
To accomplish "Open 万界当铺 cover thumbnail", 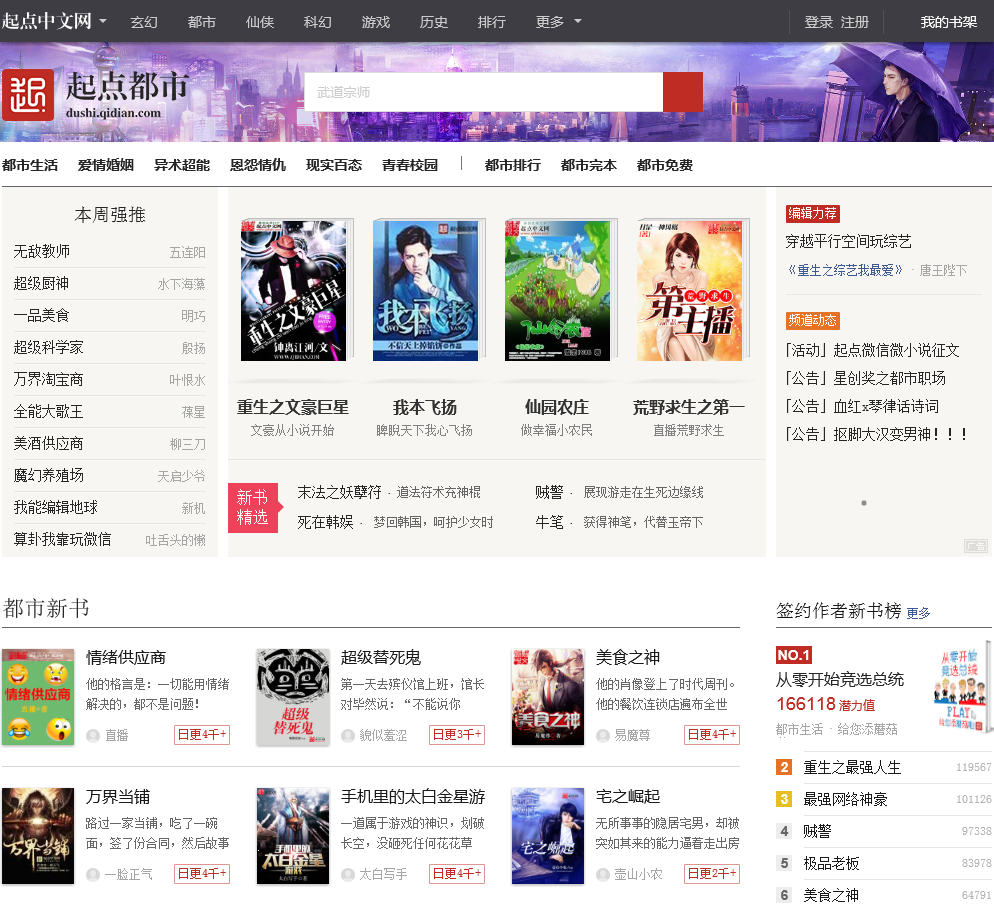I will pyautogui.click(x=38, y=836).
